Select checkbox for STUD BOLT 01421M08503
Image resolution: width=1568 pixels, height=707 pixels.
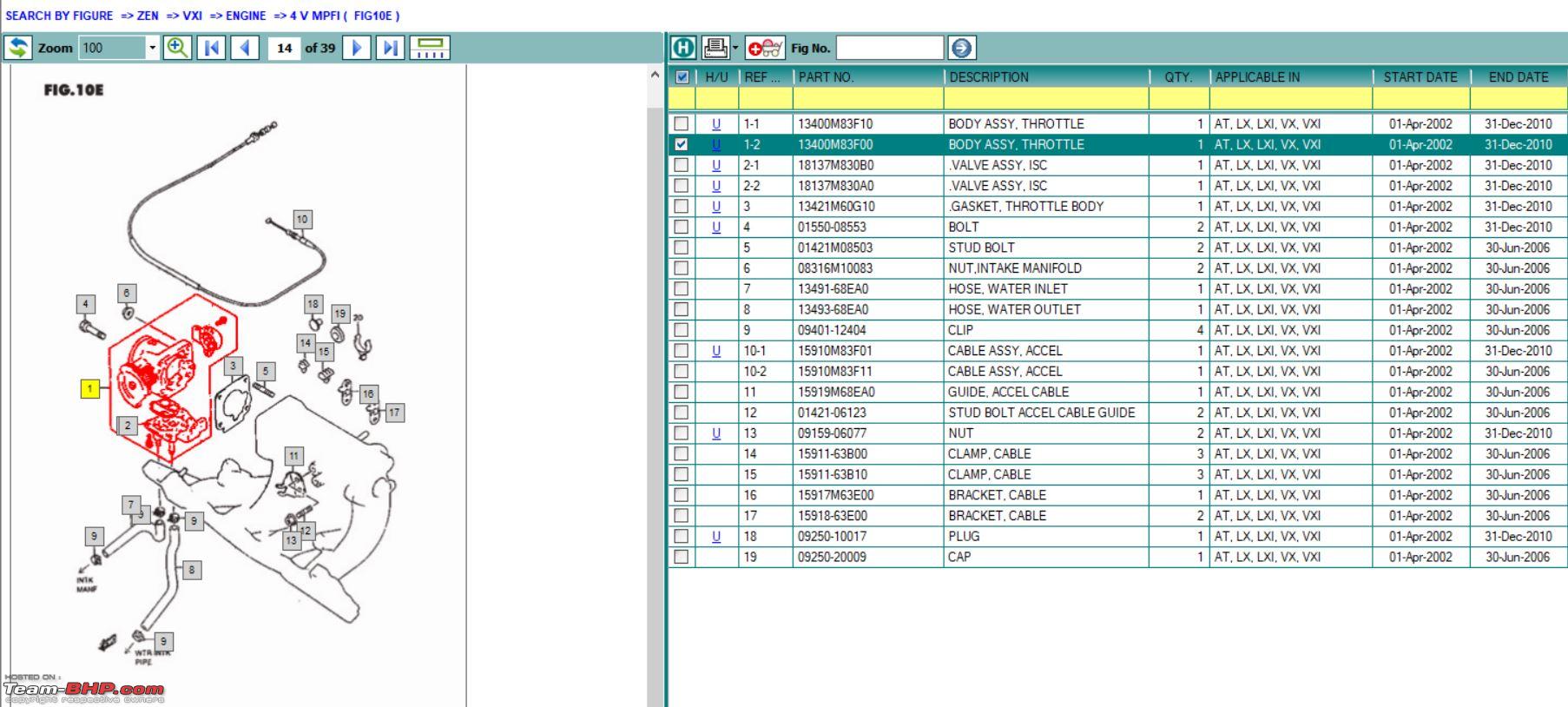tap(682, 248)
